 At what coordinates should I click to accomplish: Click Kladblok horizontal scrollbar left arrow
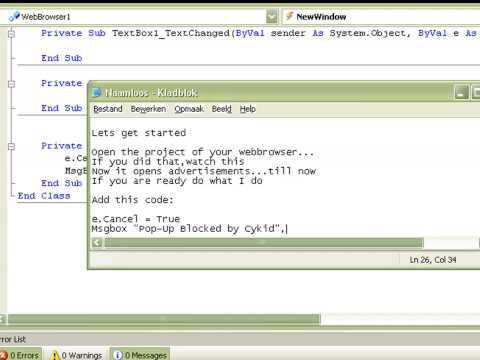(x=97, y=243)
